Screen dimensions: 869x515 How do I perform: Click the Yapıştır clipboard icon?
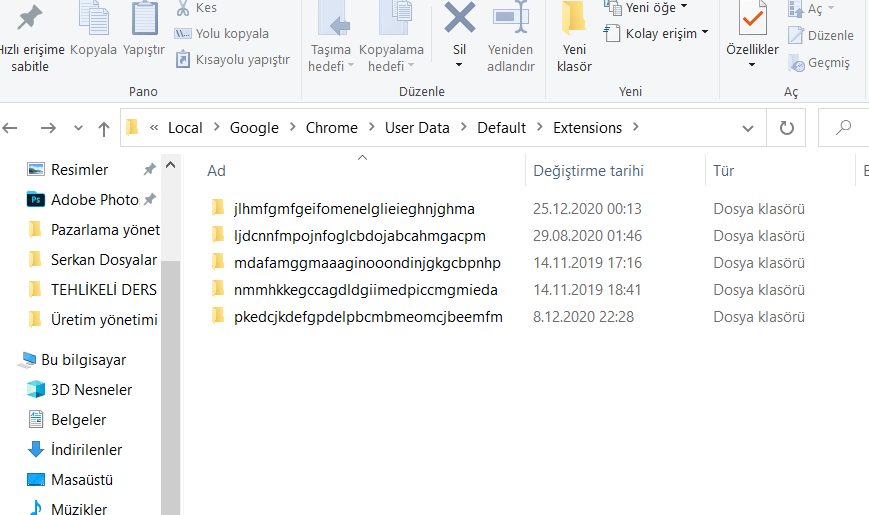144,18
